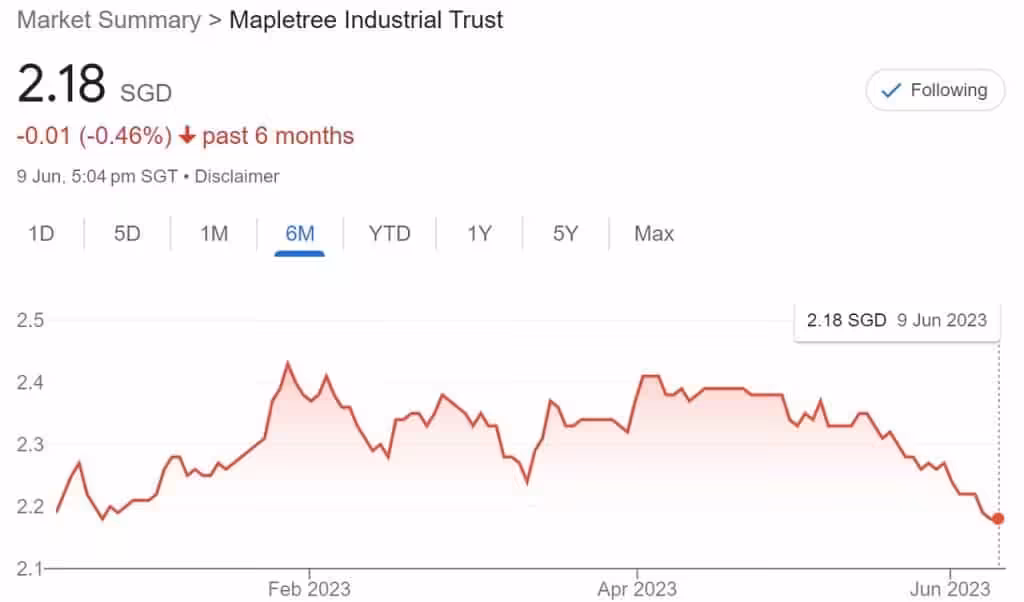Screen dimensions: 1024x602
Task: Select the 5D time range
Action: (x=126, y=233)
